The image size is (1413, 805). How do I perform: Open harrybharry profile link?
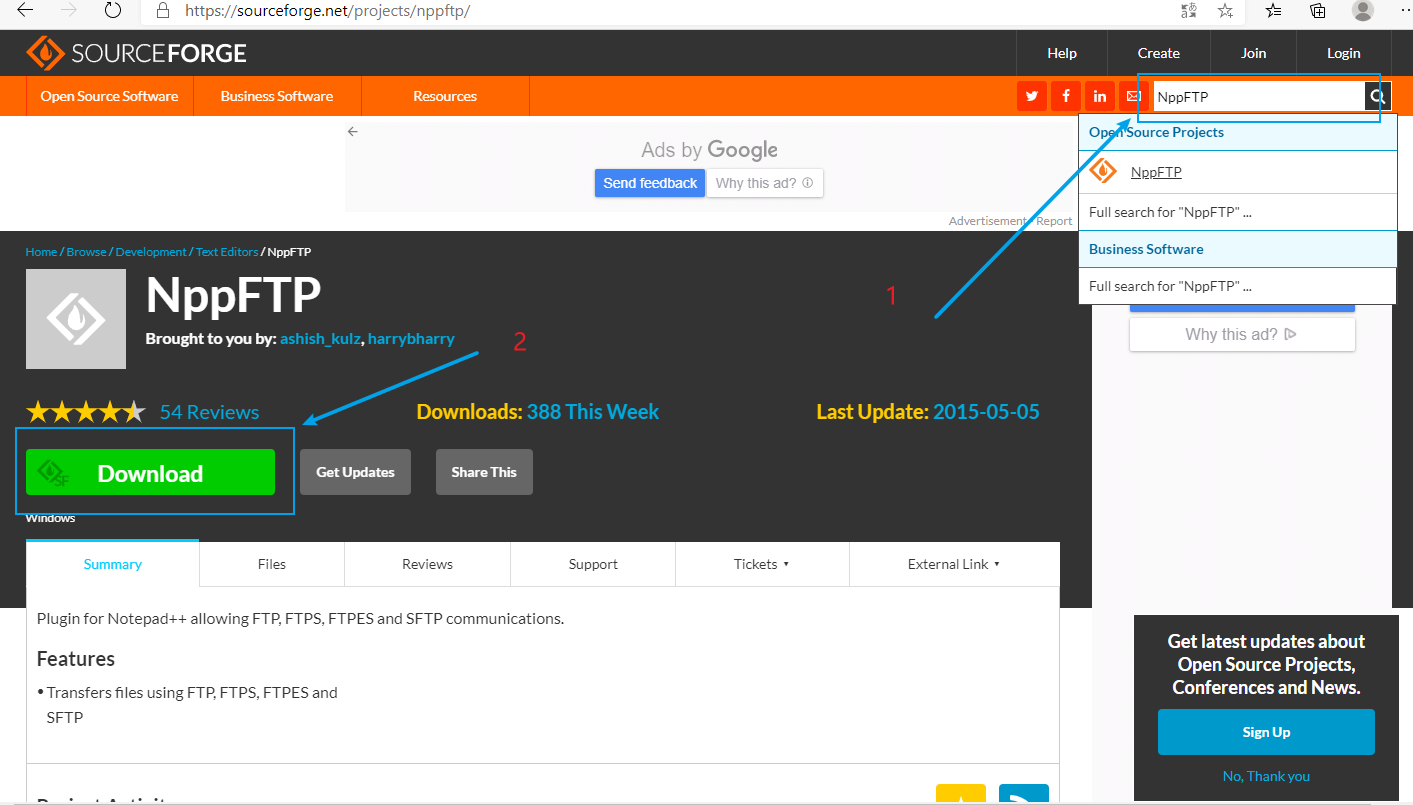click(411, 339)
